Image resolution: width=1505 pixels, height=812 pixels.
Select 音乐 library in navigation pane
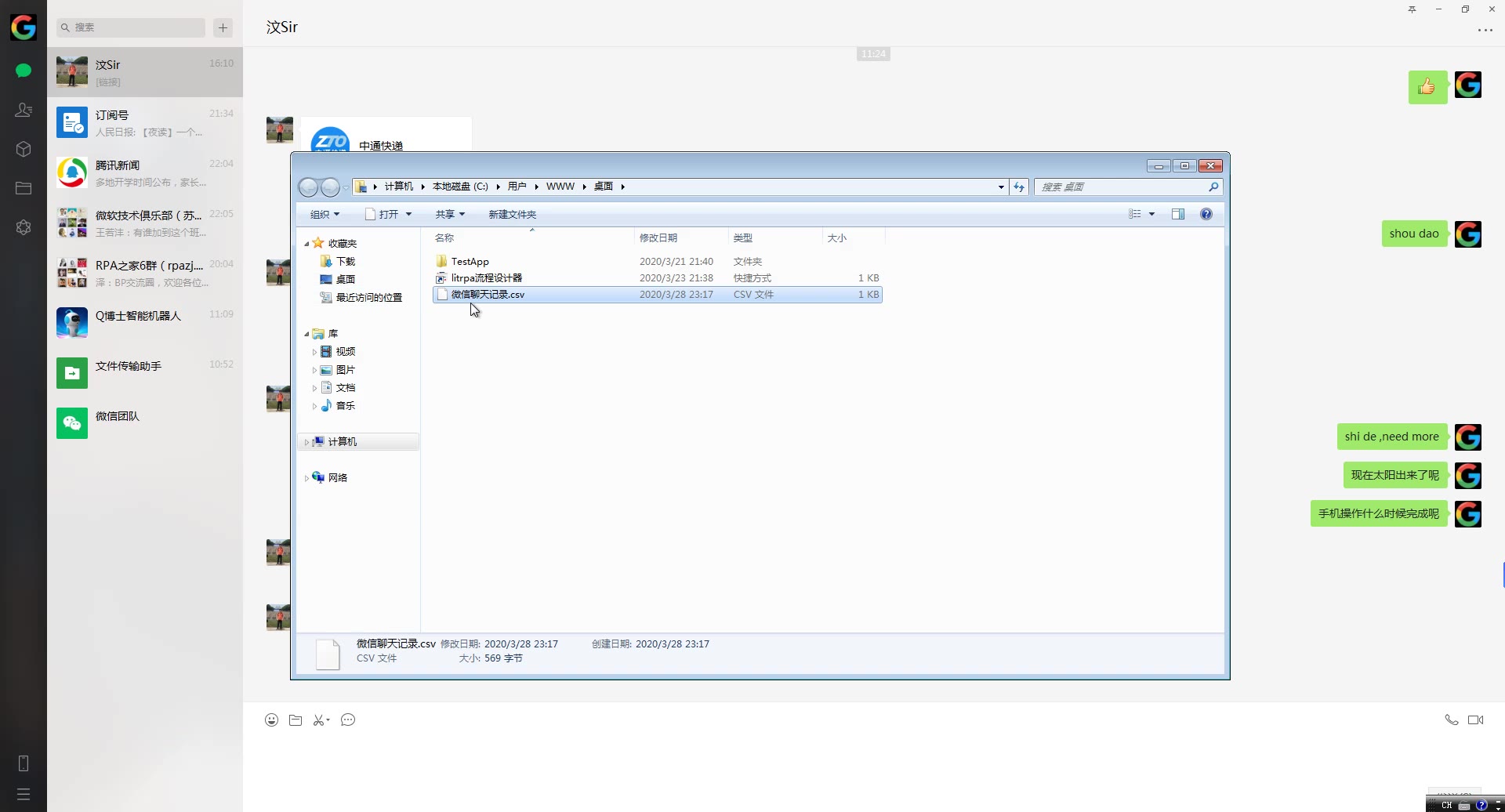point(338,406)
